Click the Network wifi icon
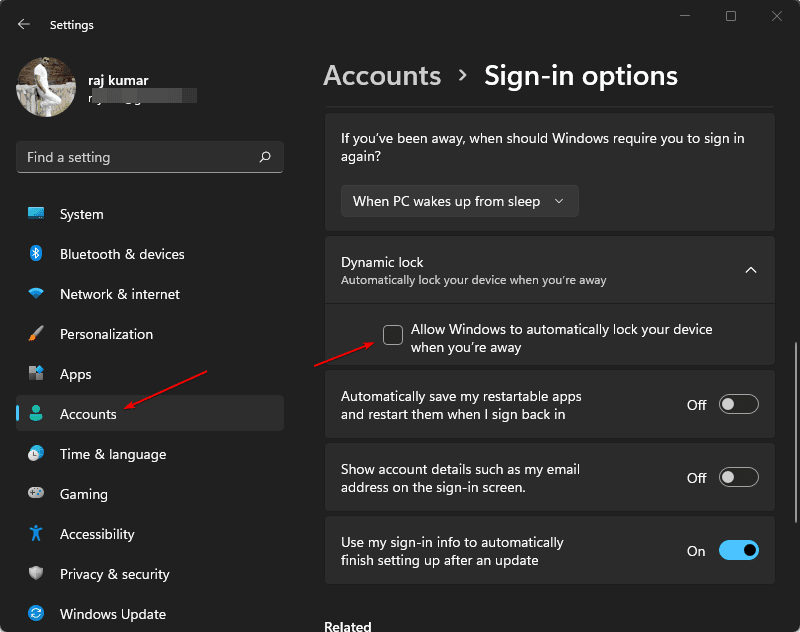 pos(36,293)
